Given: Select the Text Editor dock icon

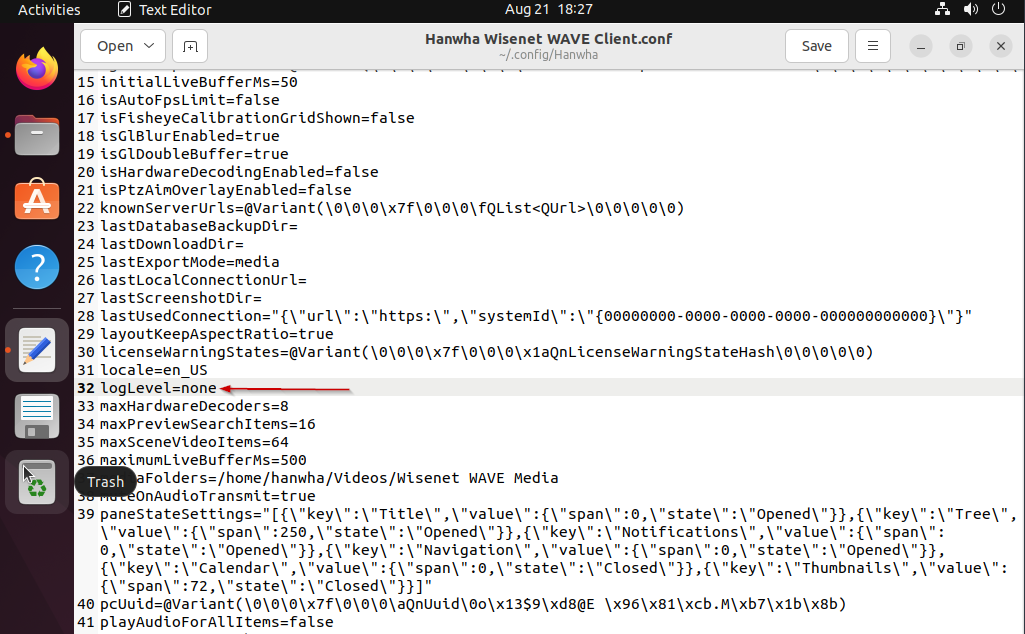Looking at the screenshot, I should click(37, 350).
